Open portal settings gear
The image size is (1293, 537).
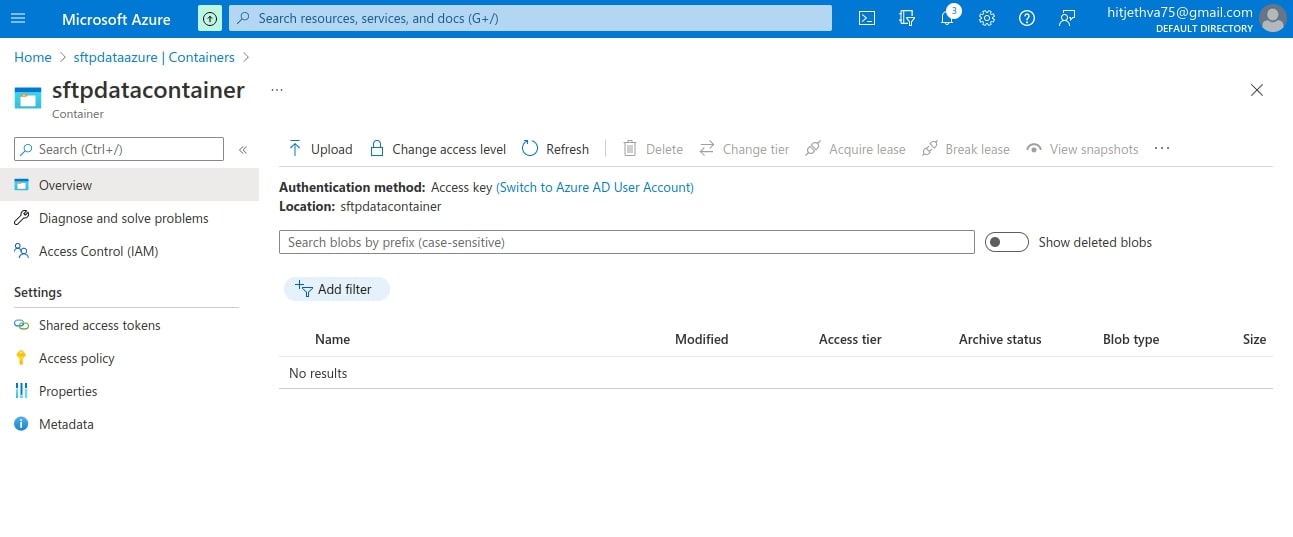987,18
